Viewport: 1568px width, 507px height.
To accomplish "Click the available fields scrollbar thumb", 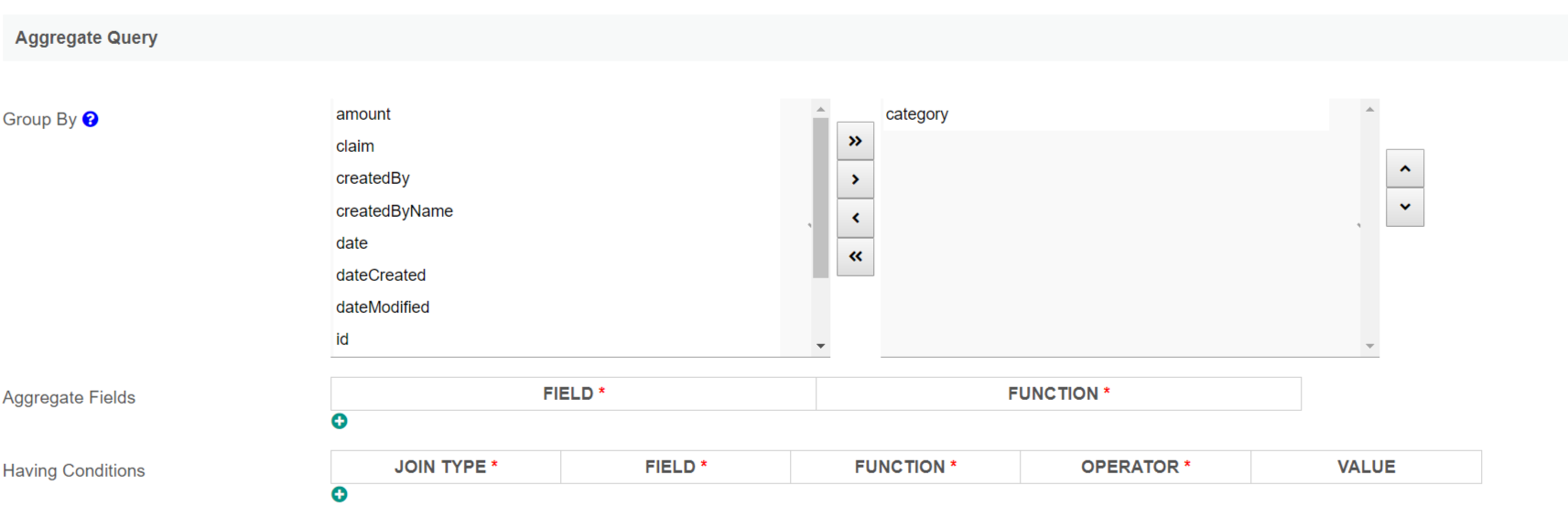I will (820, 197).
